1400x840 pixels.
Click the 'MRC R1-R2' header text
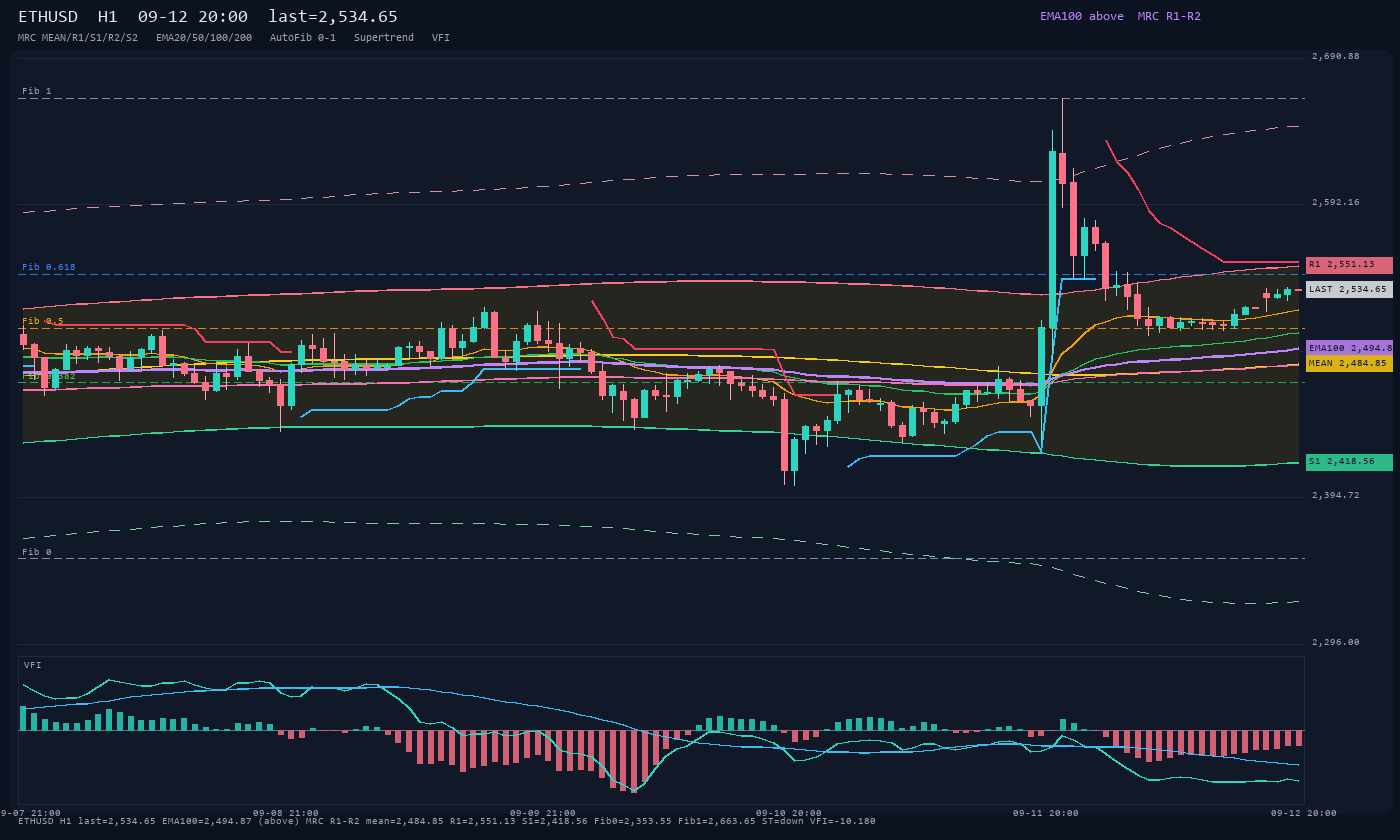click(x=1169, y=16)
